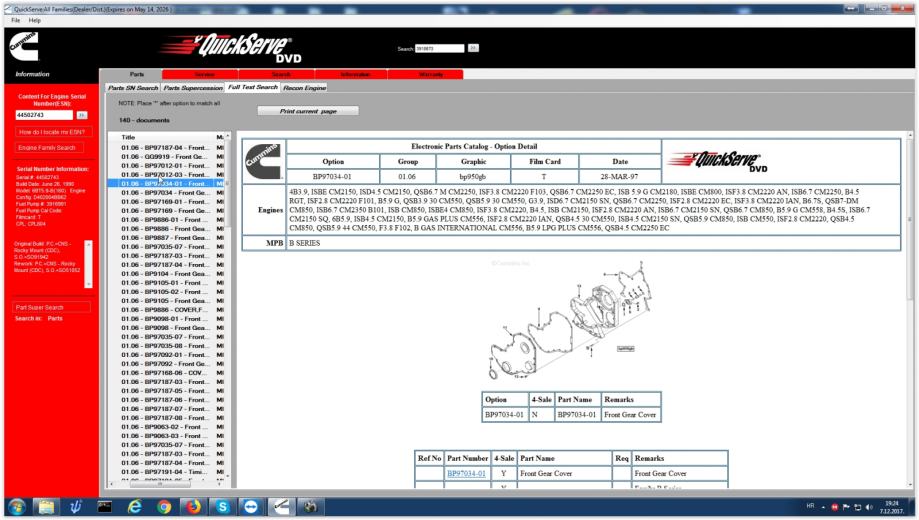Launch Internet Explorer from the taskbar
This screenshot has height=520, width=919.
click(134, 507)
